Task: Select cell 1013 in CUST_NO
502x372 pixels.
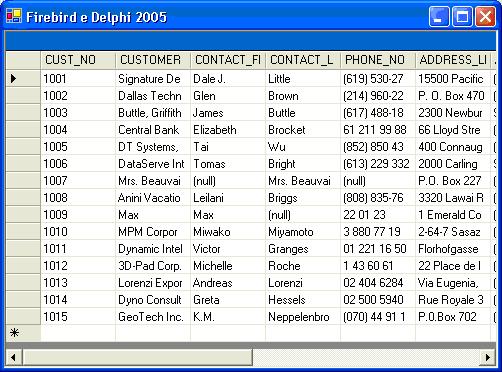Action: tap(78, 283)
